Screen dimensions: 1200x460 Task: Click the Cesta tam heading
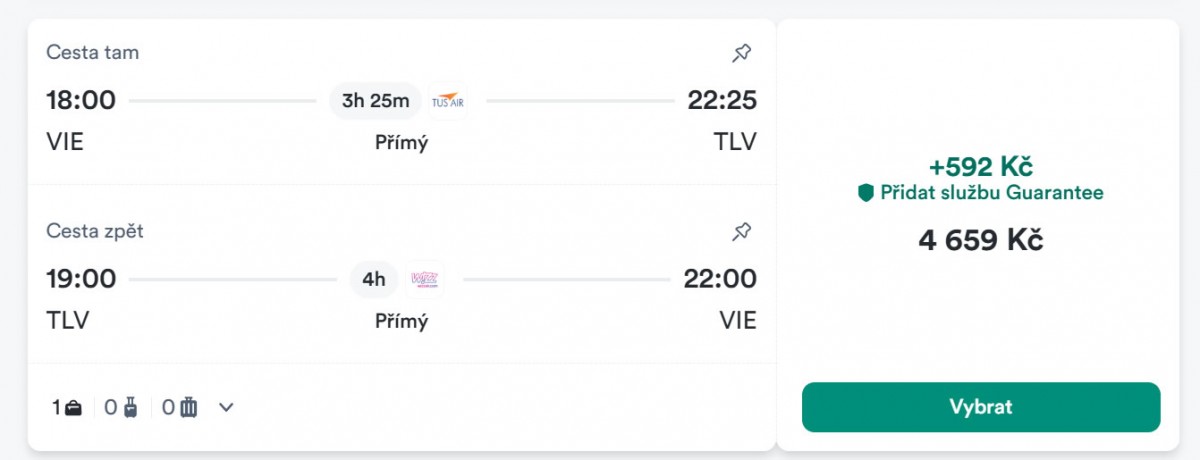click(93, 53)
